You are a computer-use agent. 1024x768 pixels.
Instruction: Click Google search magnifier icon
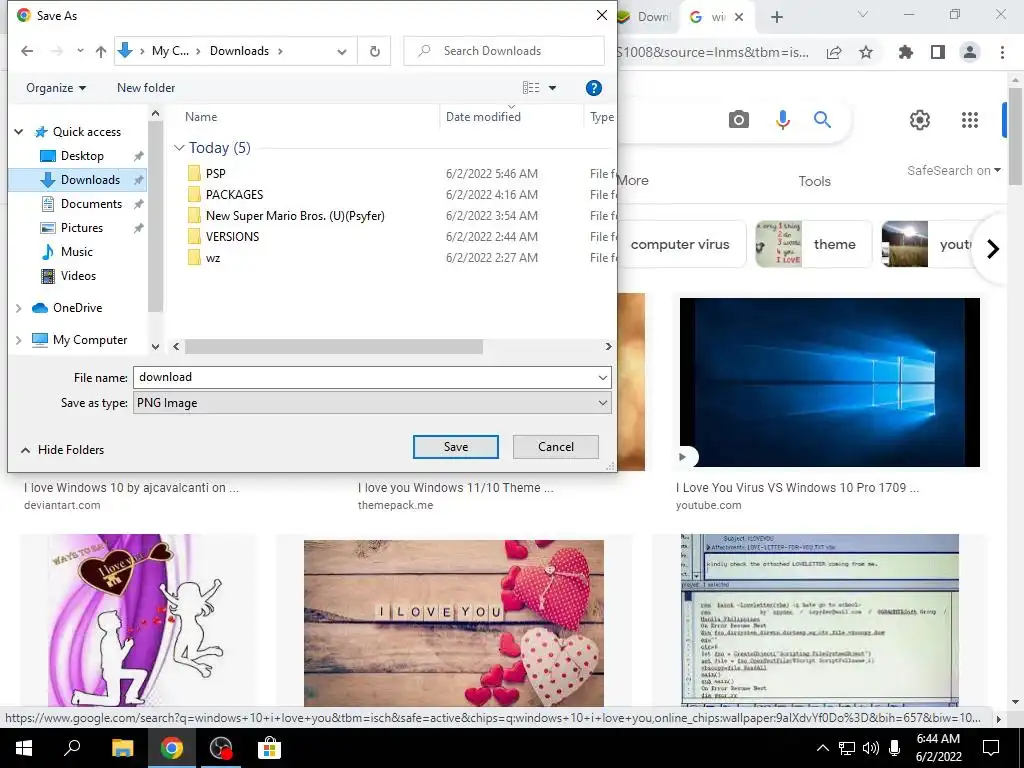(x=822, y=120)
